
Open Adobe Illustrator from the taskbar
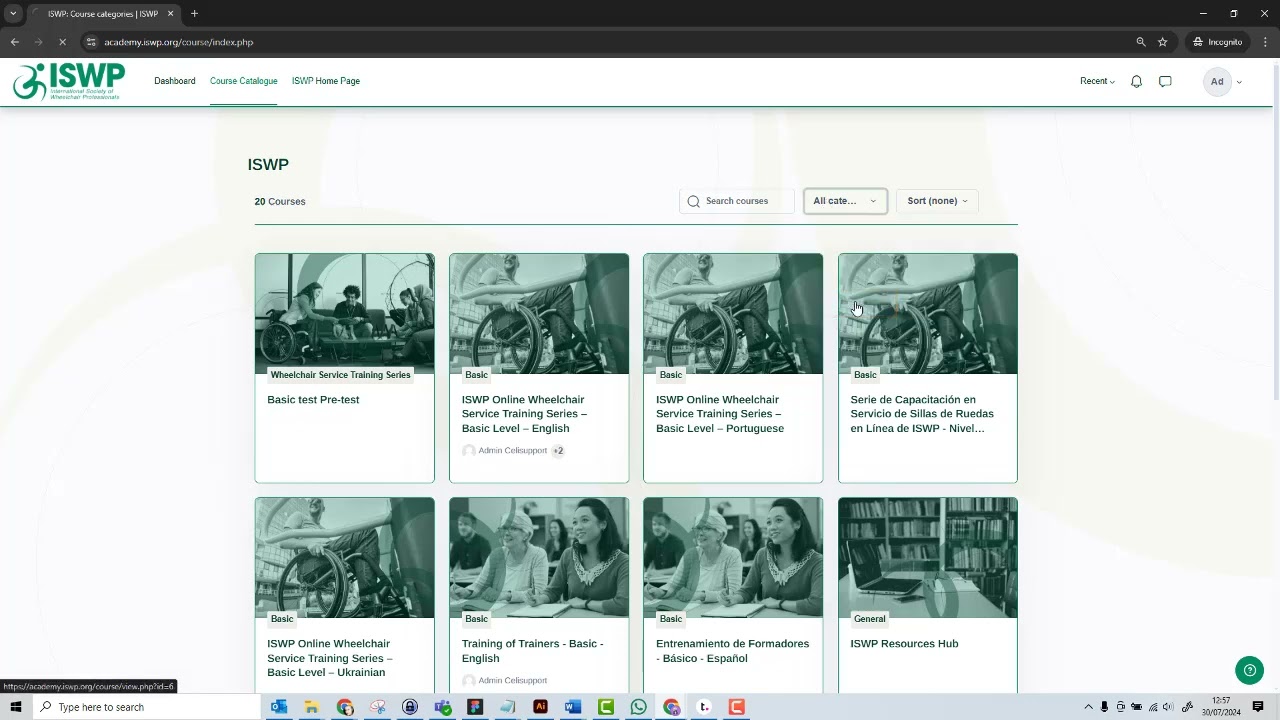540,707
